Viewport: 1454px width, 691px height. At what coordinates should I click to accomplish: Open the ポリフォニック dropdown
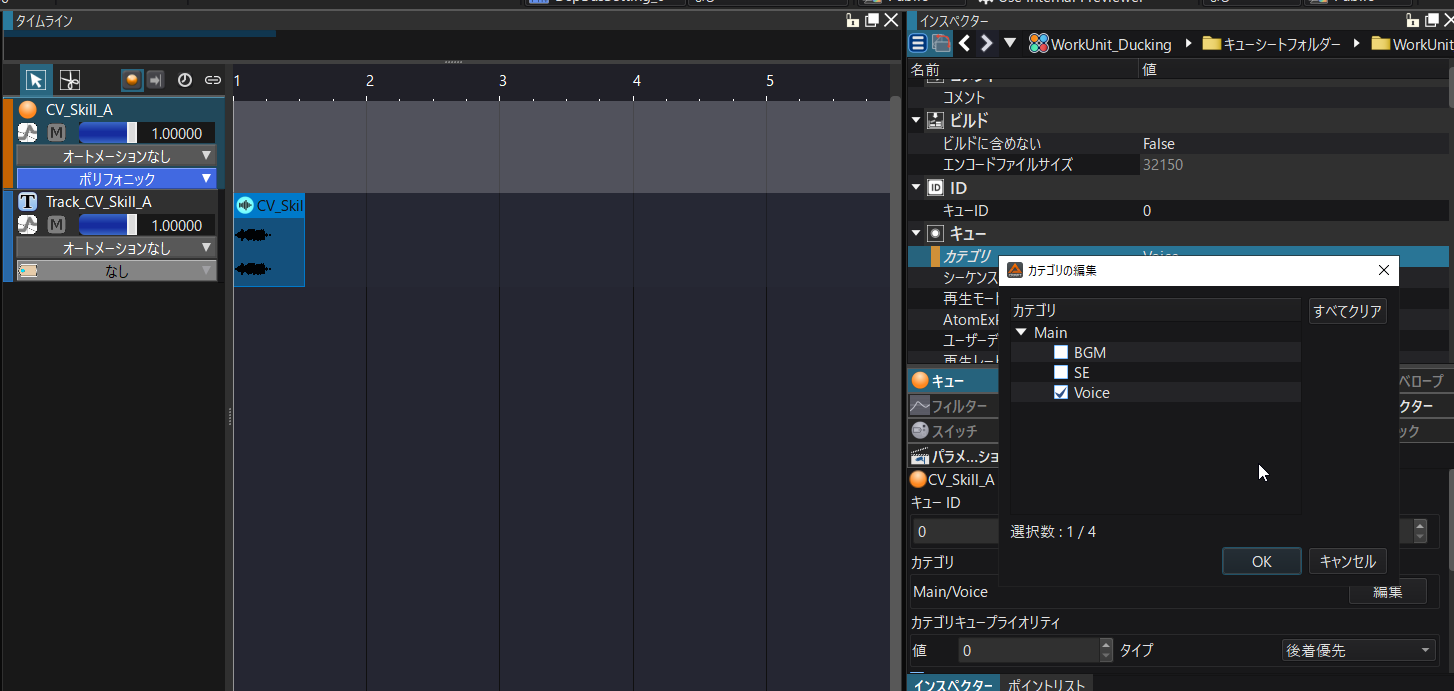[x=117, y=179]
